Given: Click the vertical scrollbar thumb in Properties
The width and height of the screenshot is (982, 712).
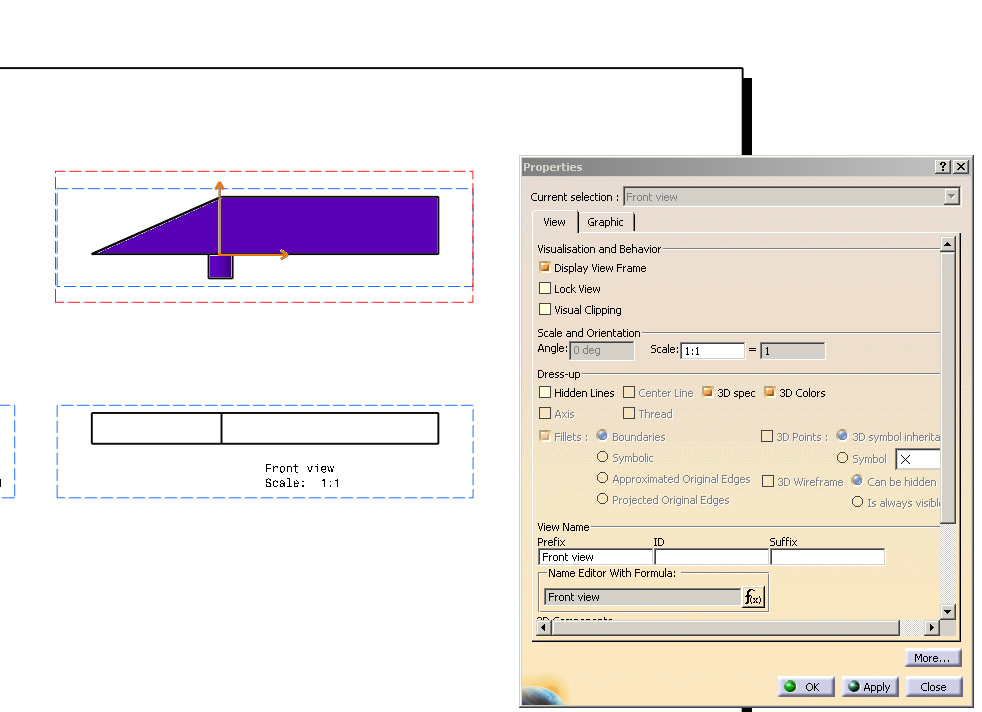Looking at the screenshot, I should pos(948,388).
